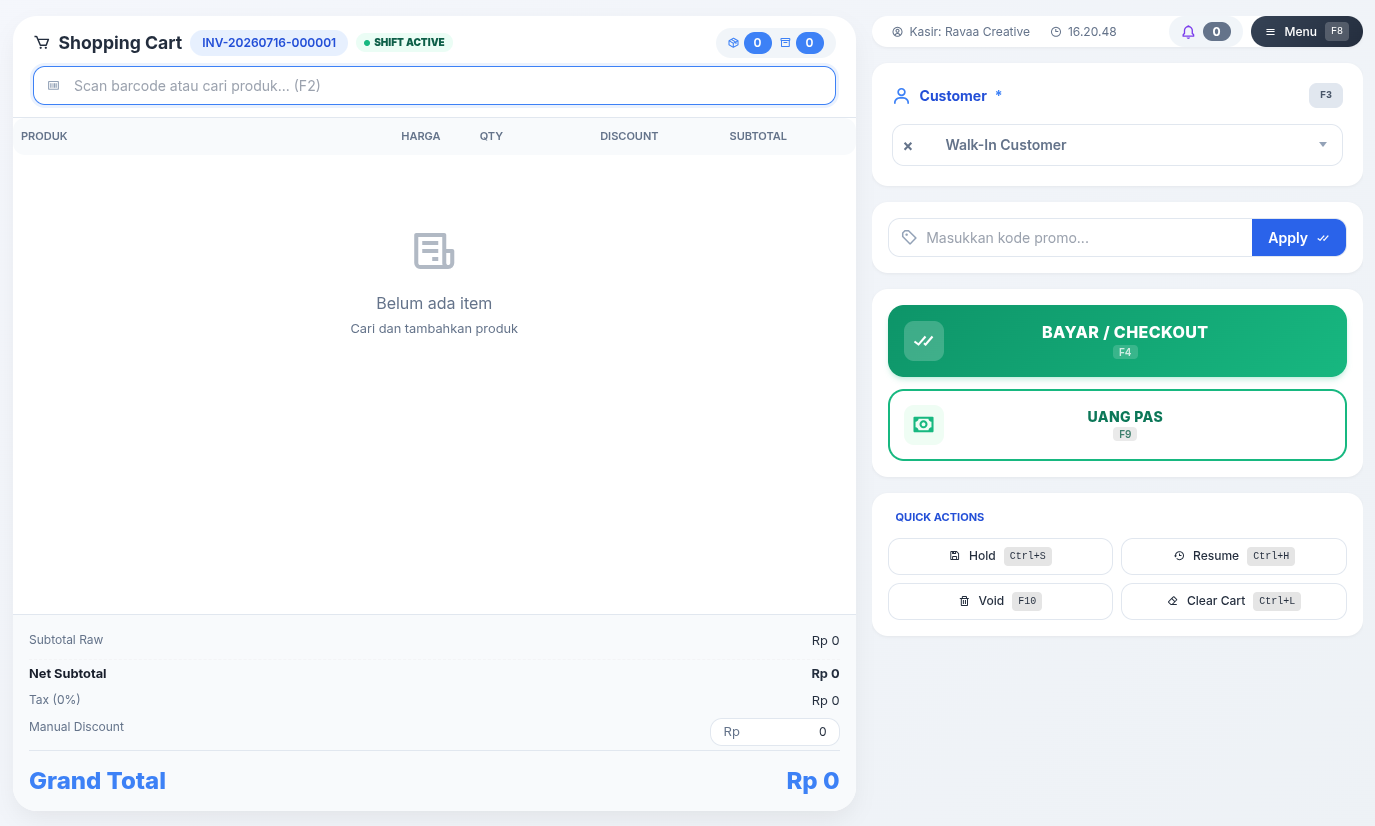Click the Manual Discount label
Screen dimensions: 1375x826
pos(77,727)
